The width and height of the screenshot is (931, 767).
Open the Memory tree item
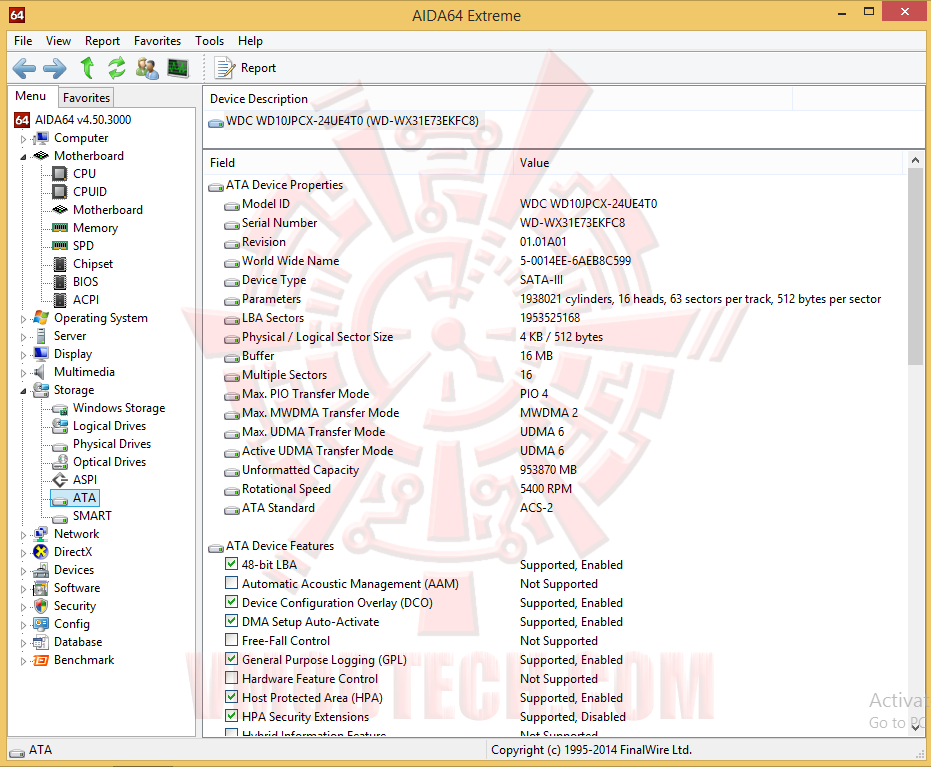(x=95, y=228)
